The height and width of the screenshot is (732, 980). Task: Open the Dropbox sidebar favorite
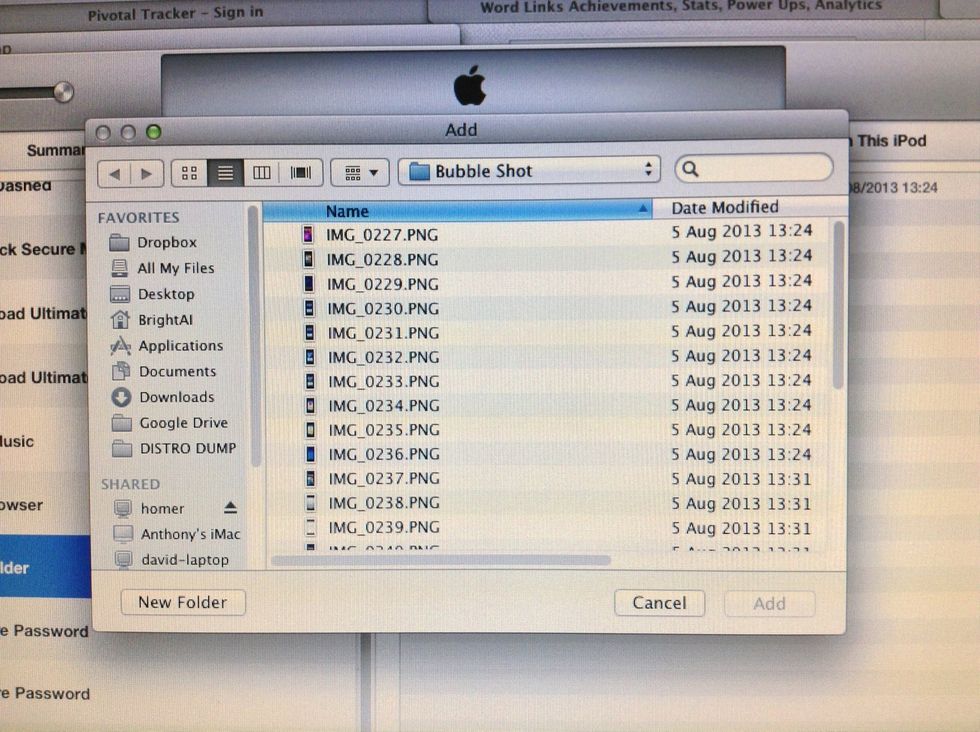pos(165,241)
